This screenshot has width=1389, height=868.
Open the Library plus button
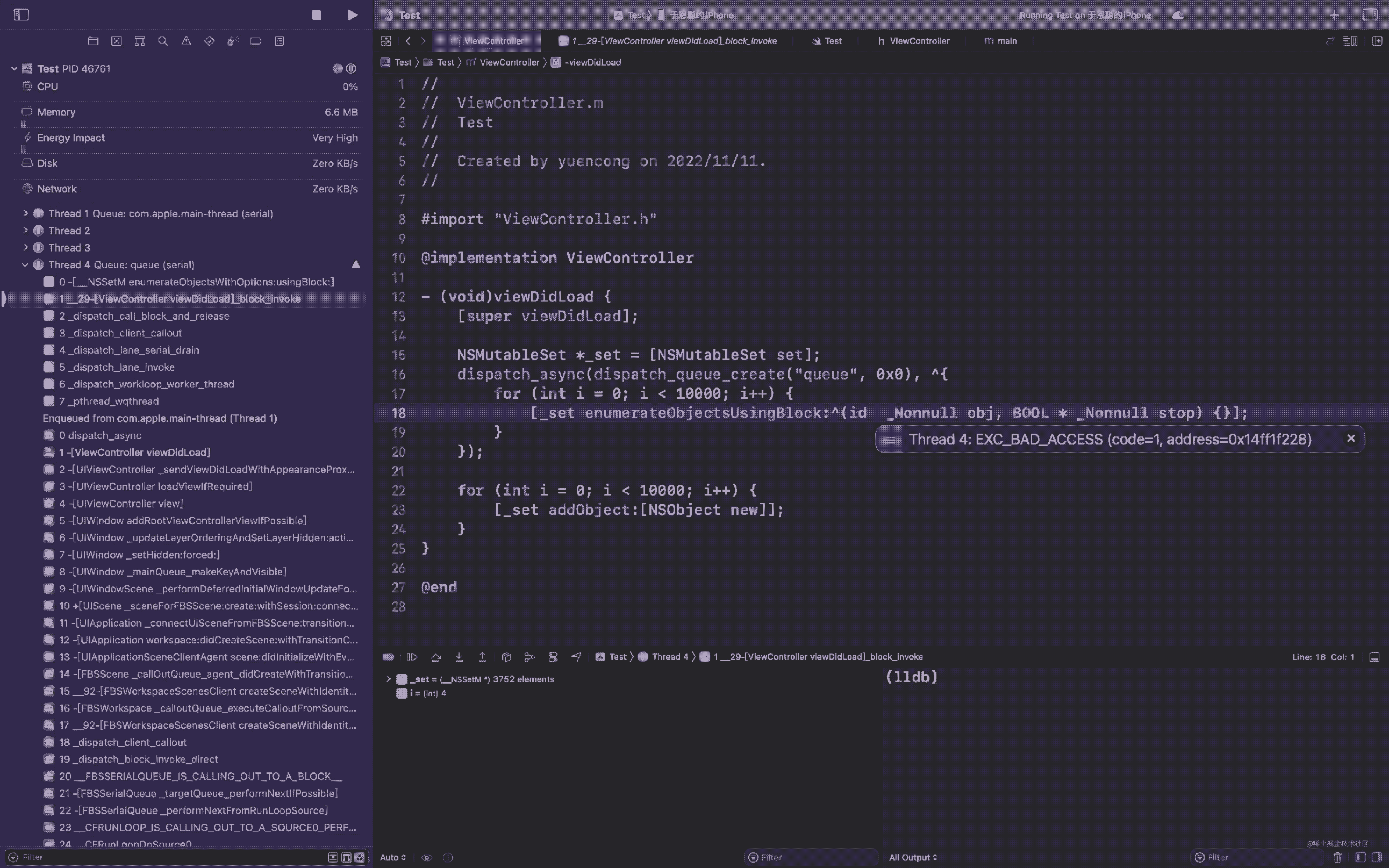pos(1335,15)
